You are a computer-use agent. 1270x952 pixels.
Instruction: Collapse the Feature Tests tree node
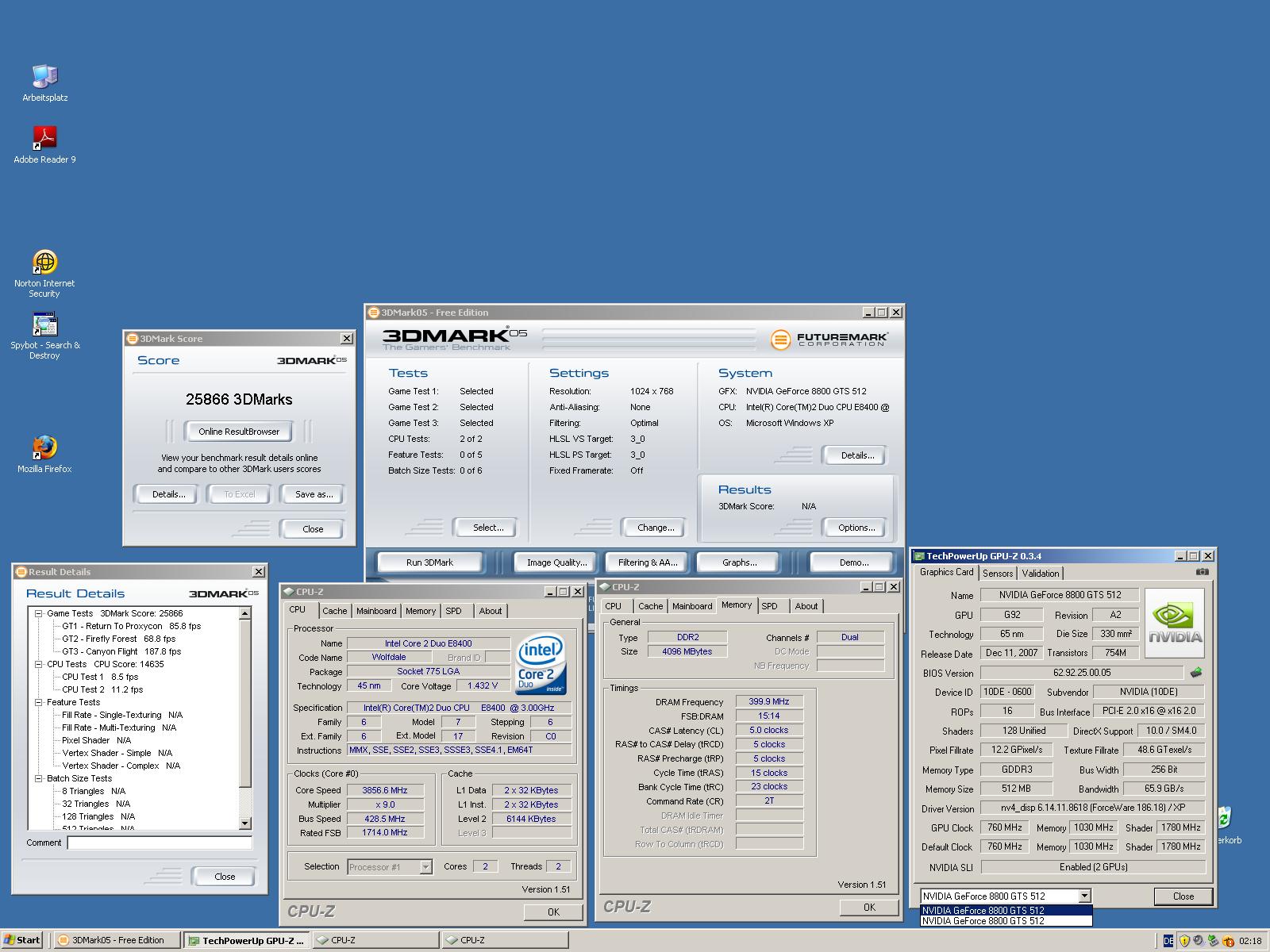tap(38, 702)
